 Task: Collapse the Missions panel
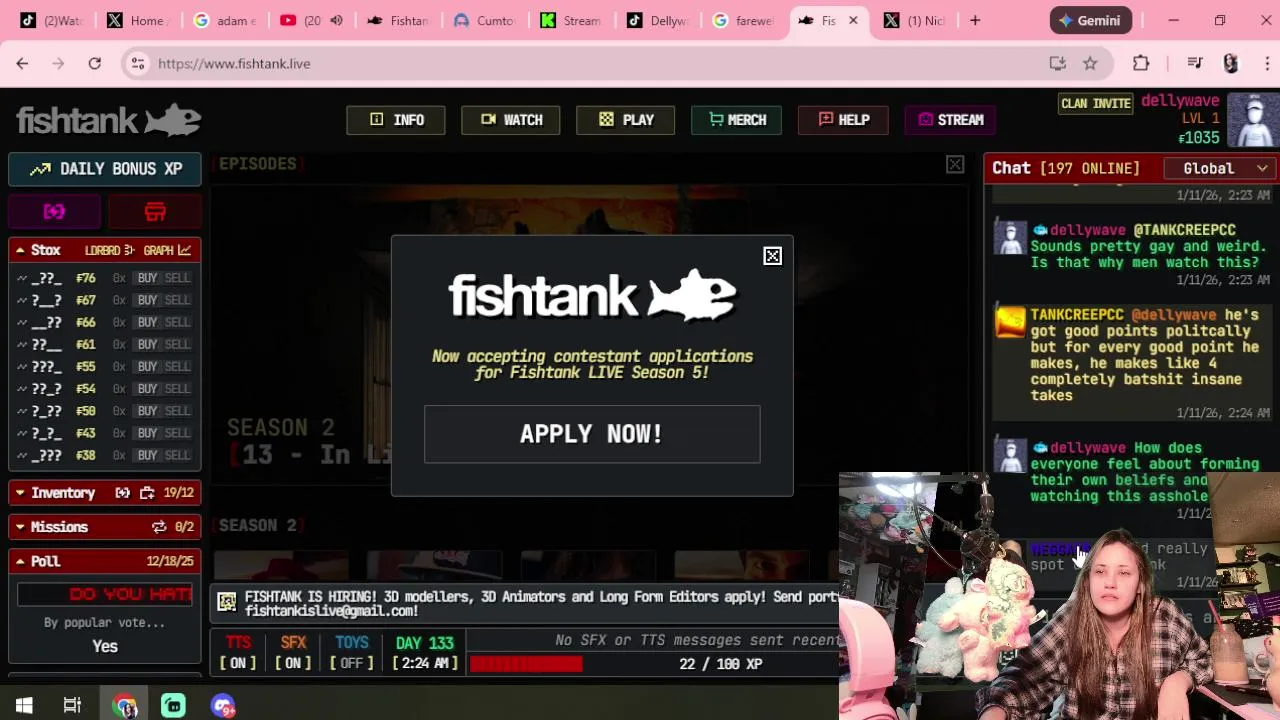[20, 527]
